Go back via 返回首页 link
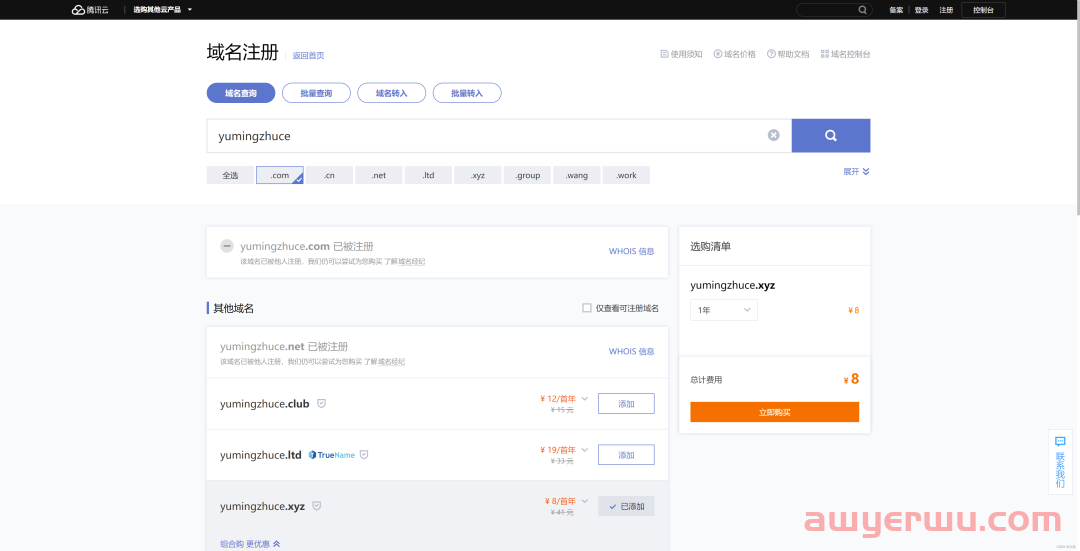The width and height of the screenshot is (1080, 551). (x=308, y=55)
